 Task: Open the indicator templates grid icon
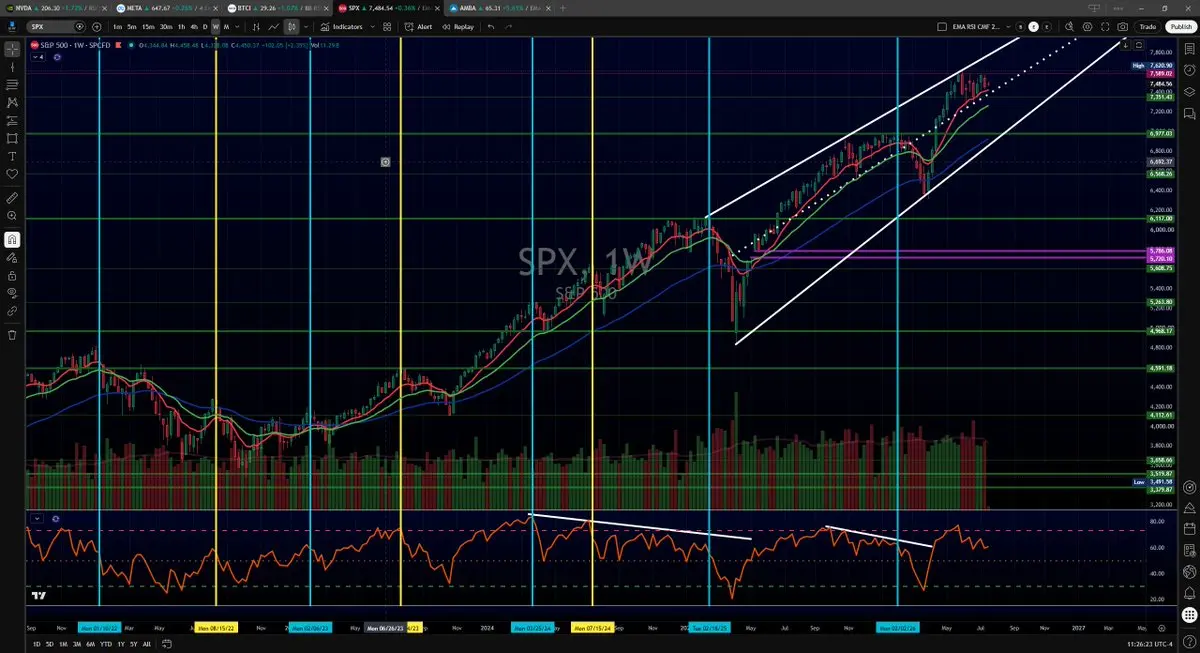click(386, 26)
